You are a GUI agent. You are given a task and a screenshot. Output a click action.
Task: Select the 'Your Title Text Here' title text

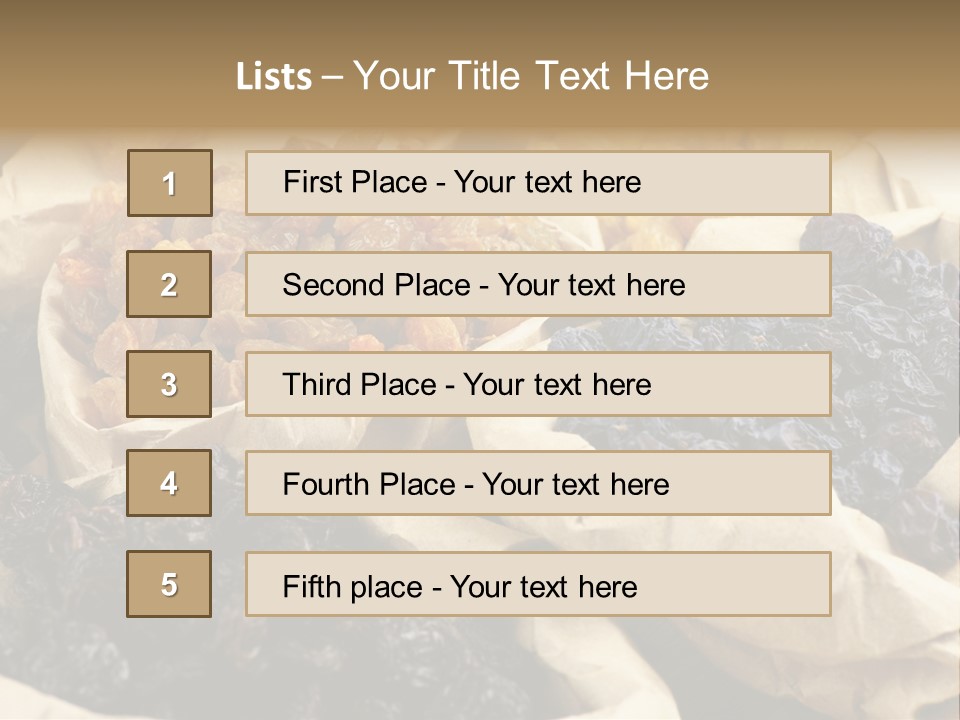[x=531, y=77]
